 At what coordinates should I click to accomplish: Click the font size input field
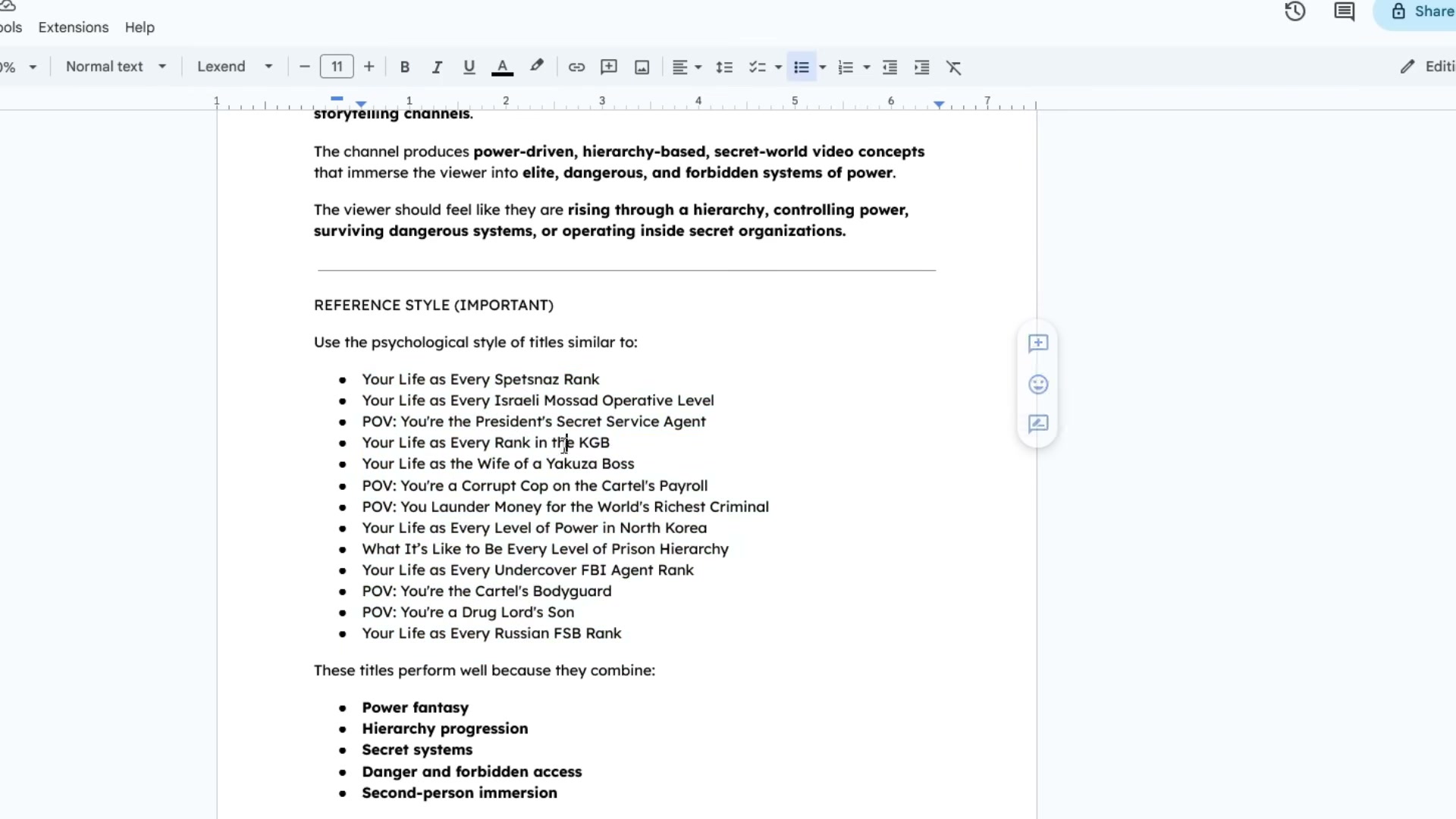click(x=337, y=67)
